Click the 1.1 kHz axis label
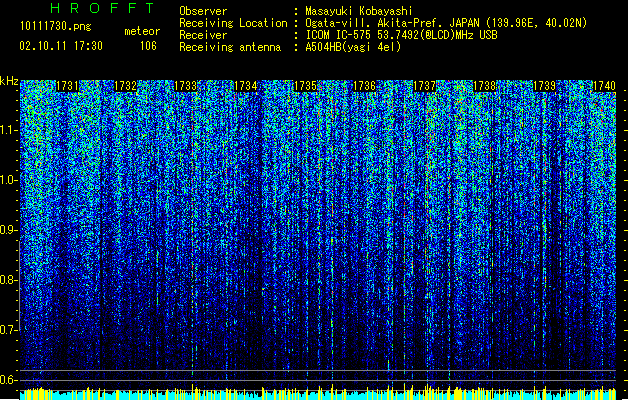 tap(9, 131)
